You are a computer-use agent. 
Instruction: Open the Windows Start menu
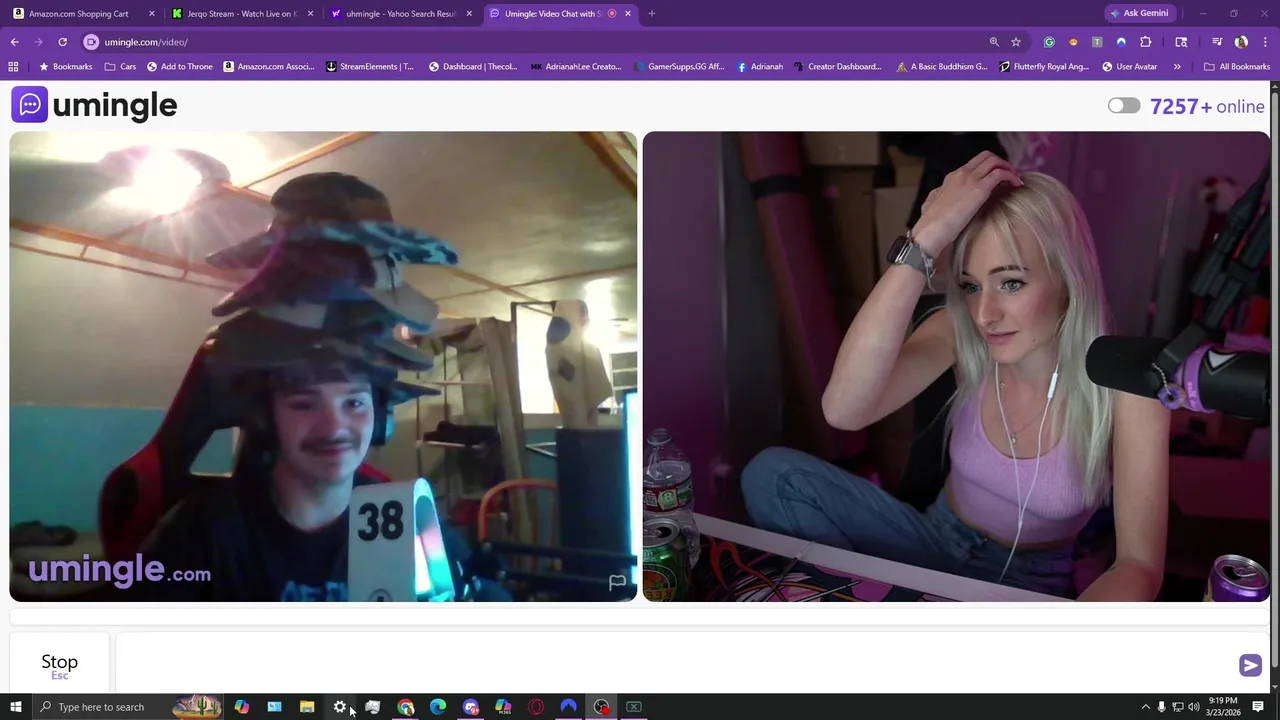click(x=15, y=707)
